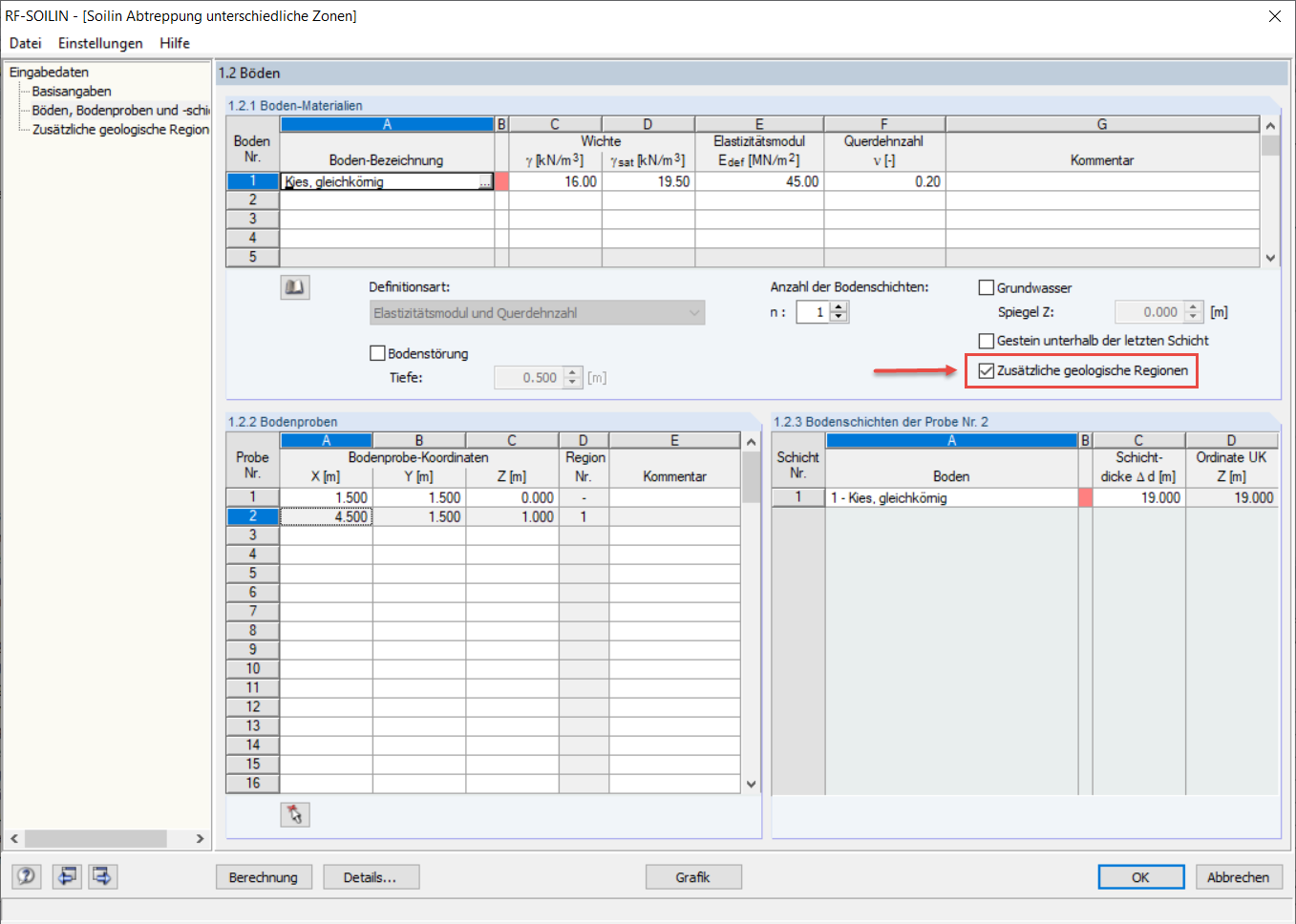
Task: Enable the Bodenstörung checkbox
Action: pos(377,353)
